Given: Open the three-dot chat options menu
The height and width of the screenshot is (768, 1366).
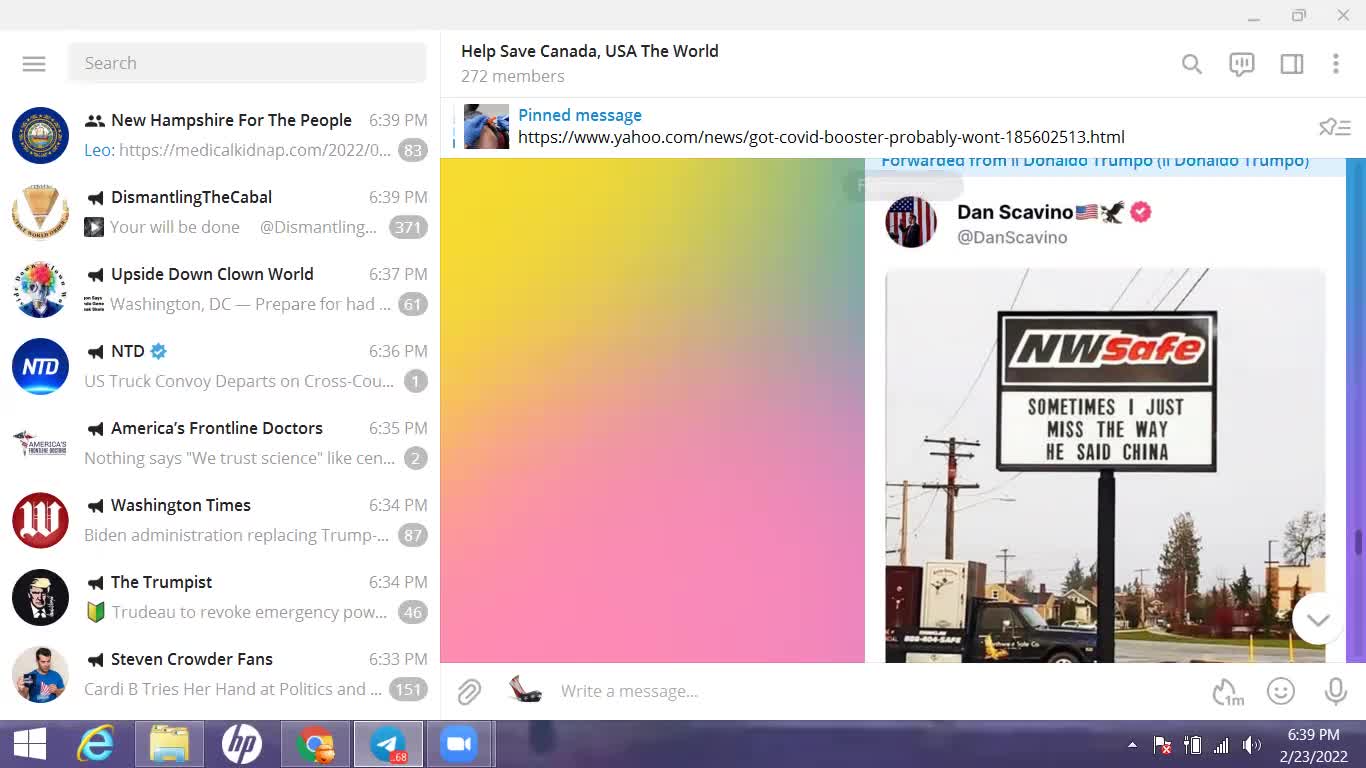Looking at the screenshot, I should 1336,64.
